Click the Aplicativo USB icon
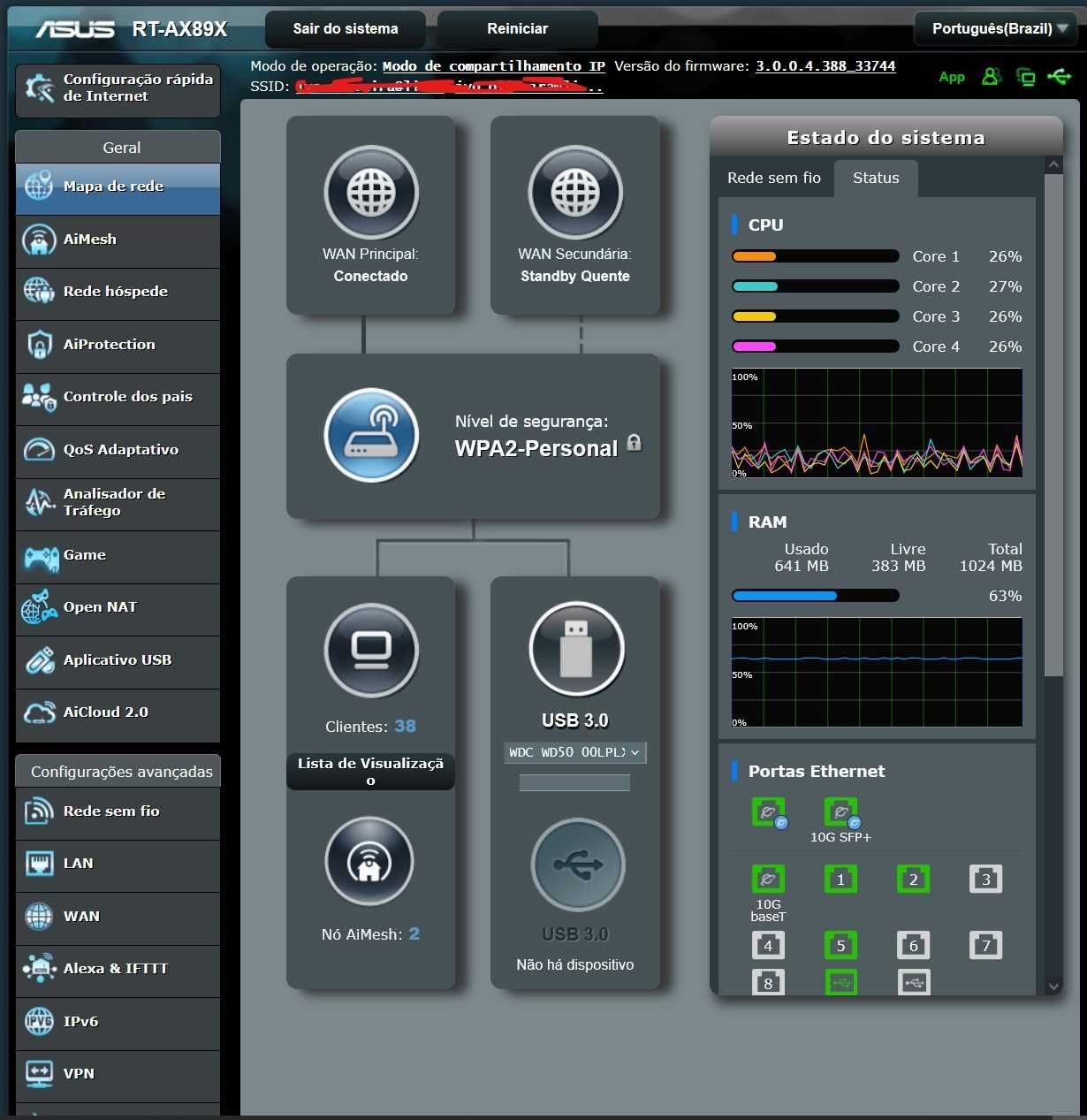Screen dimensions: 1087x1120 (40, 660)
